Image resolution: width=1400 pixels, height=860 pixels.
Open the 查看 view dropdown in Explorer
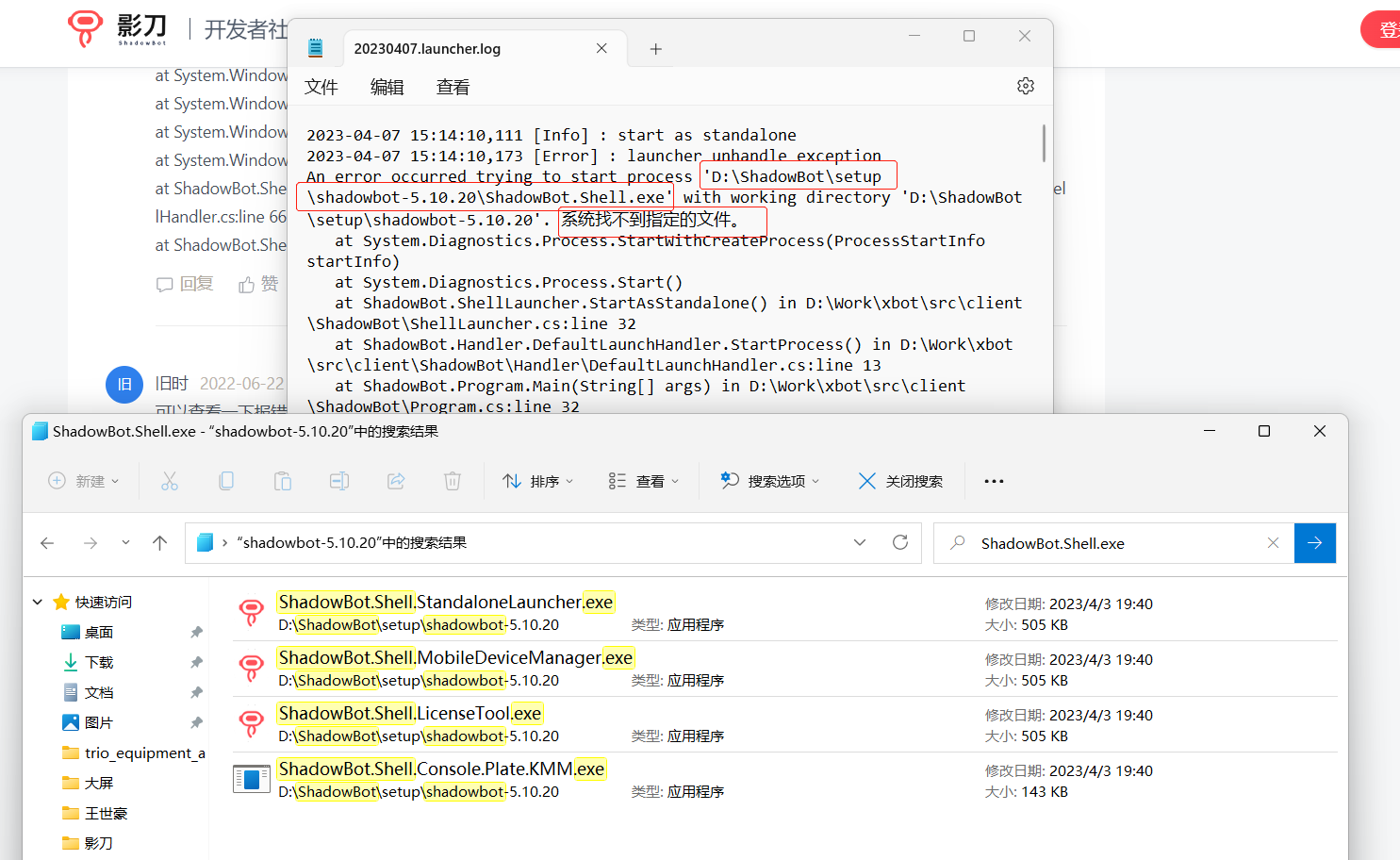(x=644, y=481)
